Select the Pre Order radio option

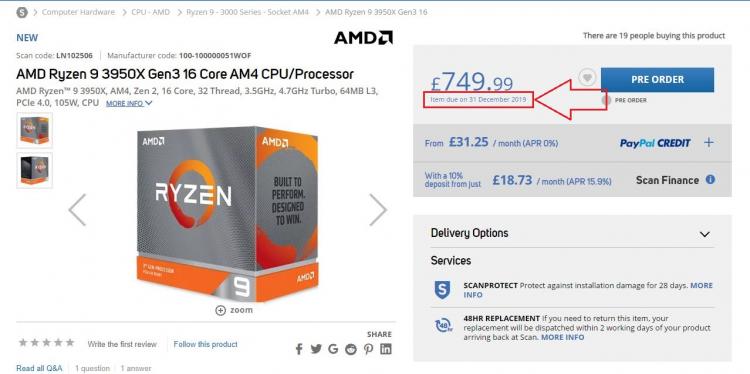[607, 100]
